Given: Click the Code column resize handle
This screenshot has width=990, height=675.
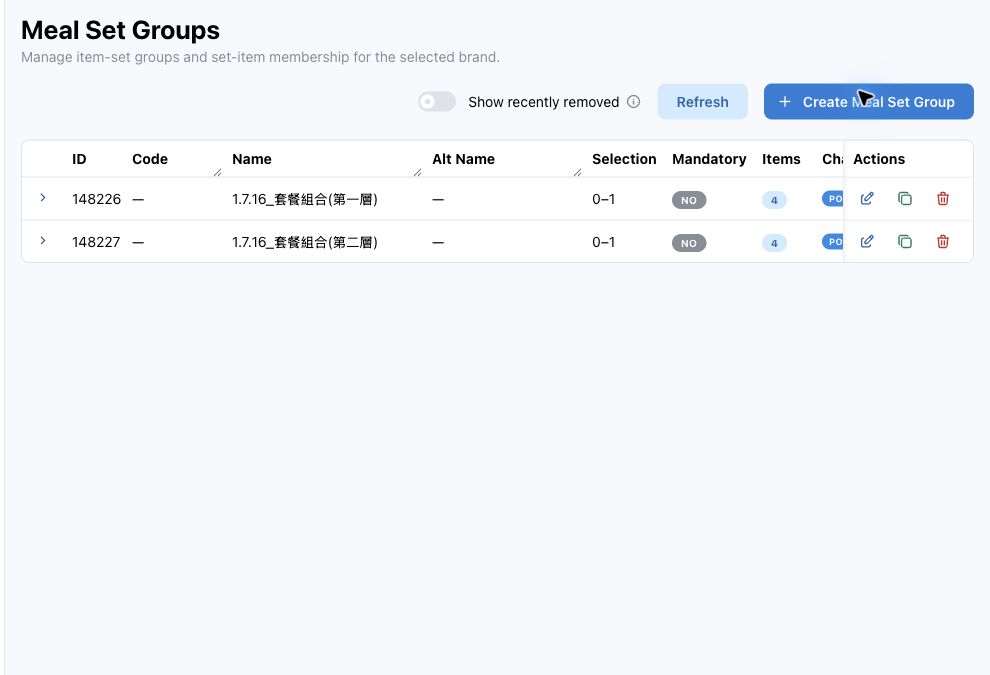Looking at the screenshot, I should (x=217, y=172).
